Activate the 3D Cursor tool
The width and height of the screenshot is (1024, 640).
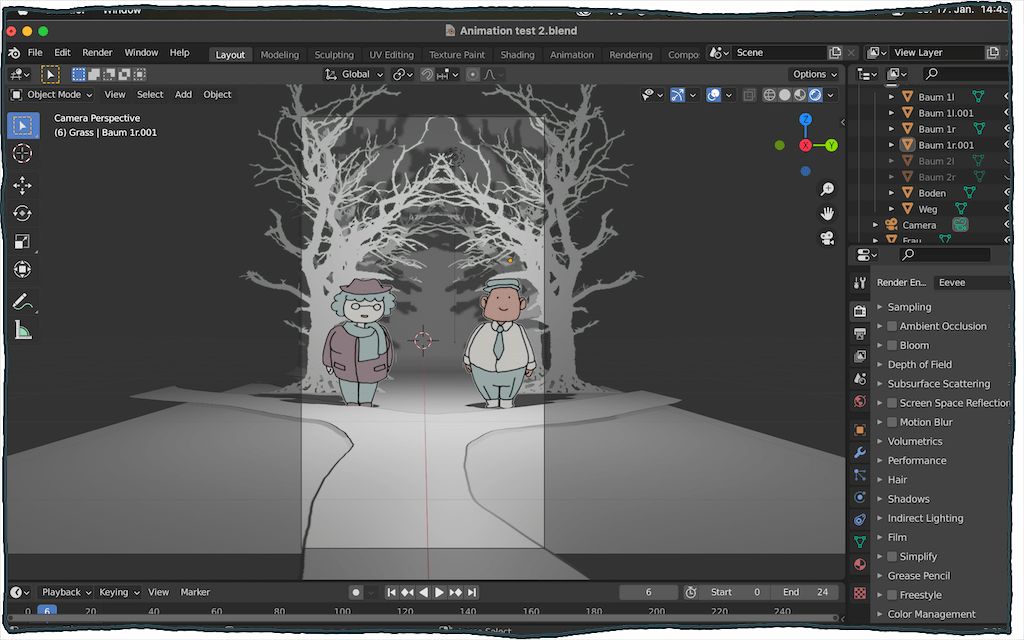pyautogui.click(x=23, y=153)
